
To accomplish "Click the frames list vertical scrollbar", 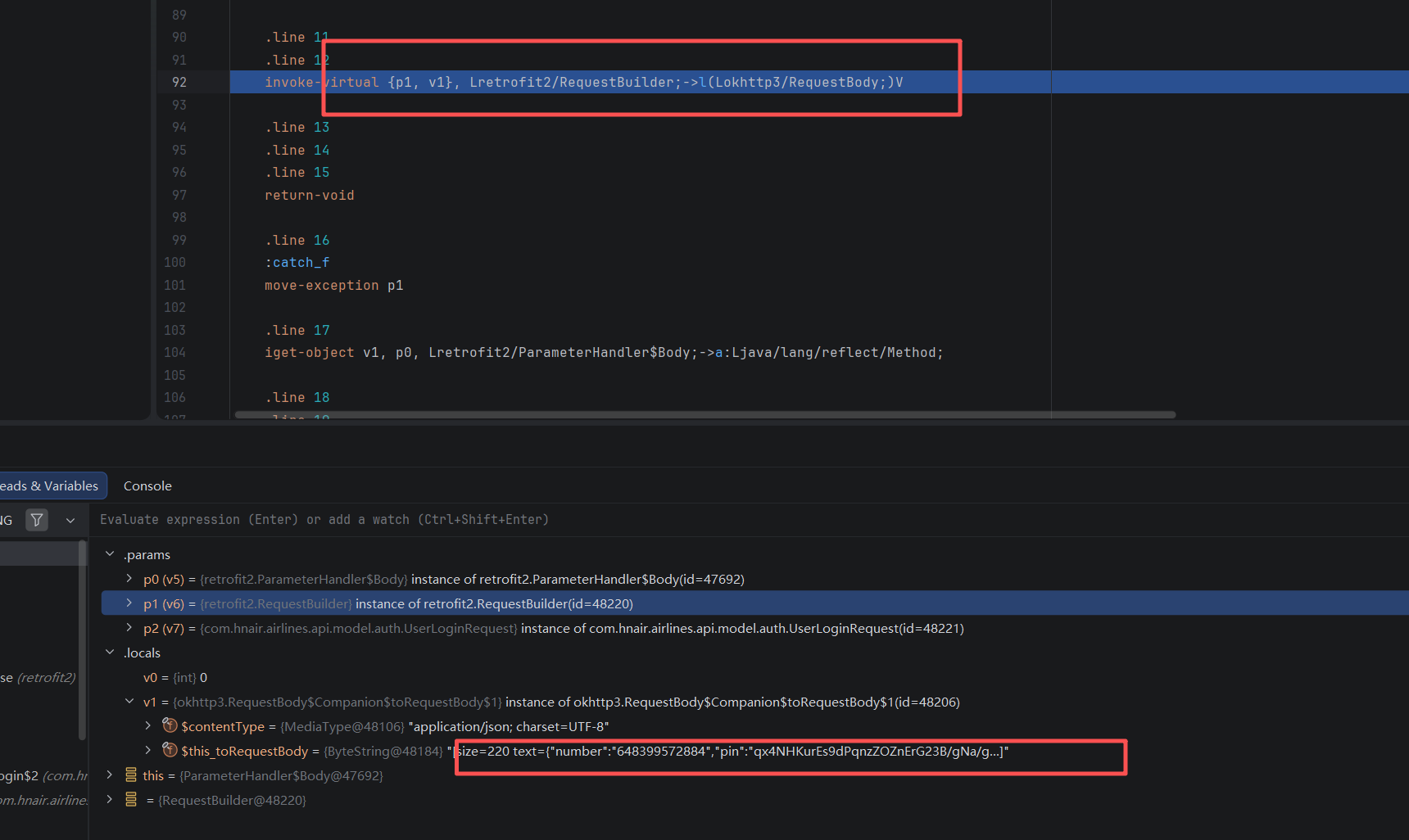I will click(x=82, y=640).
